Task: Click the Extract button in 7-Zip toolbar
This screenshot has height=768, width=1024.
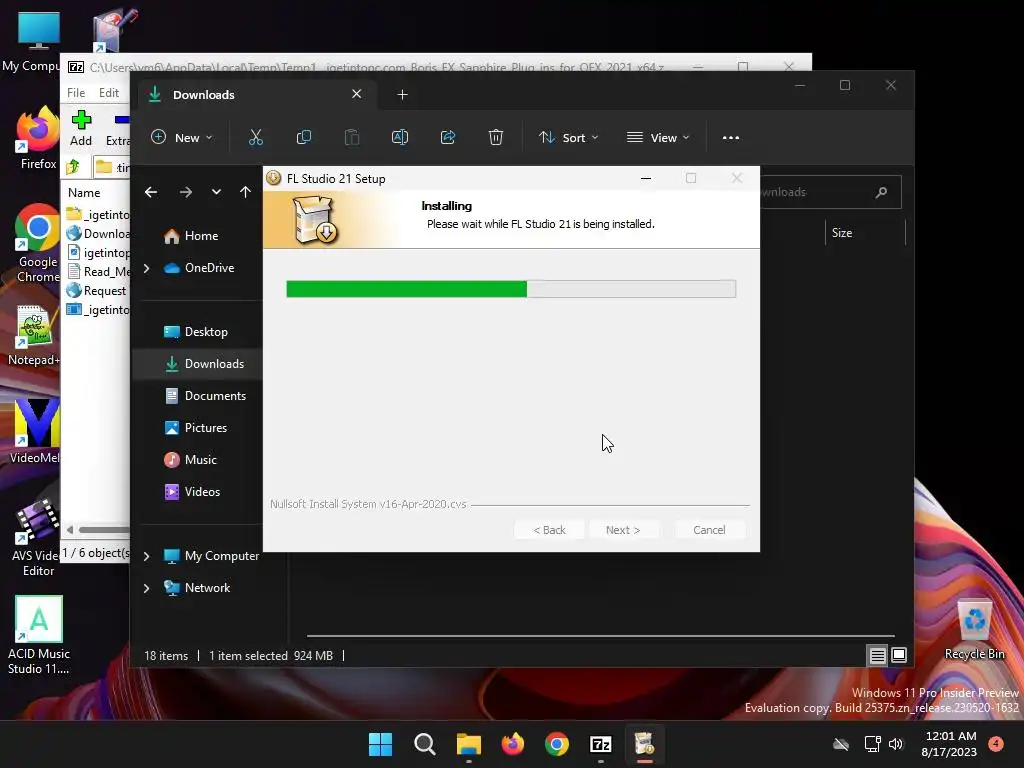Action: [x=118, y=128]
